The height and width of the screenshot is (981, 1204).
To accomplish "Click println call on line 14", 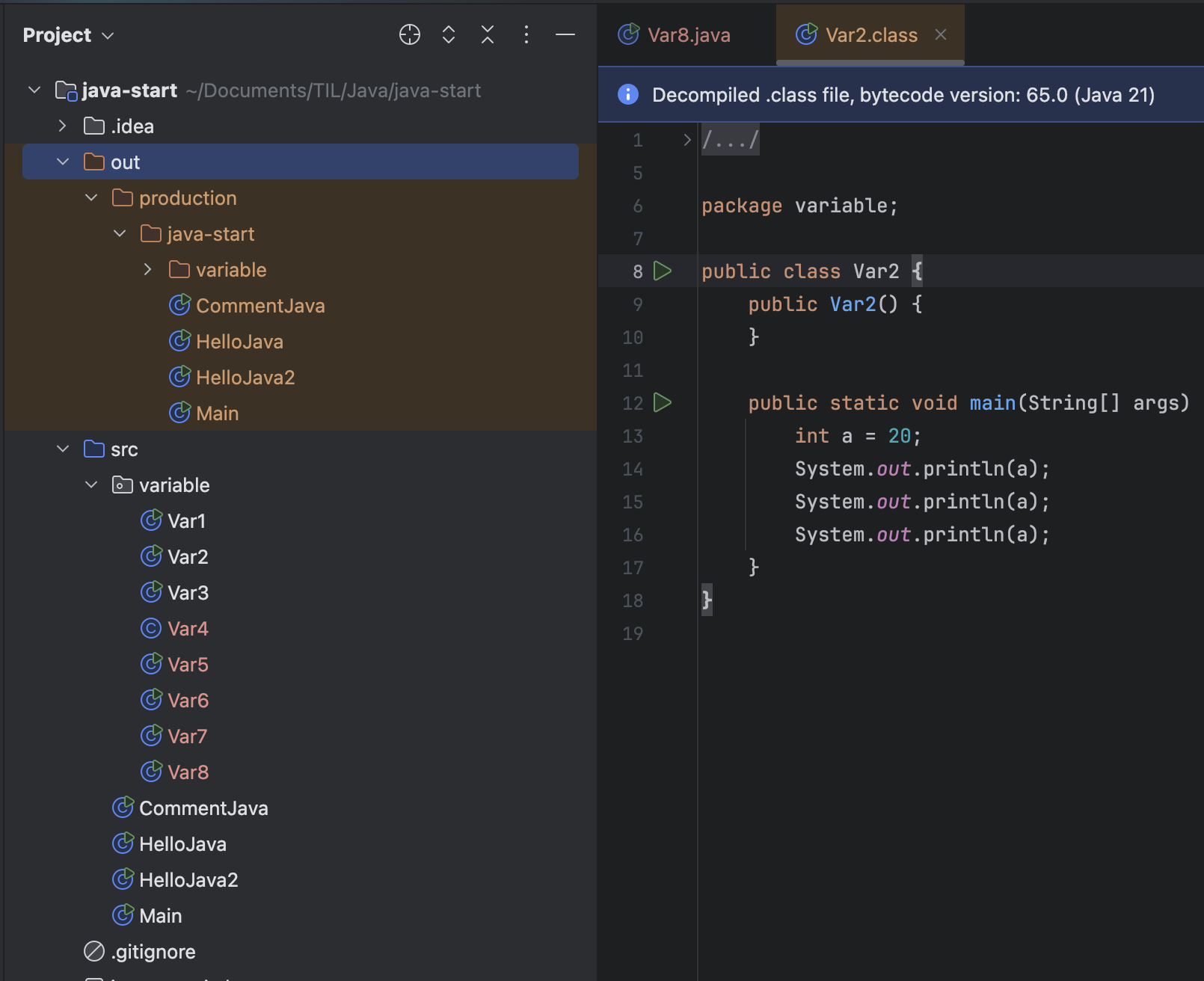I will [963, 469].
